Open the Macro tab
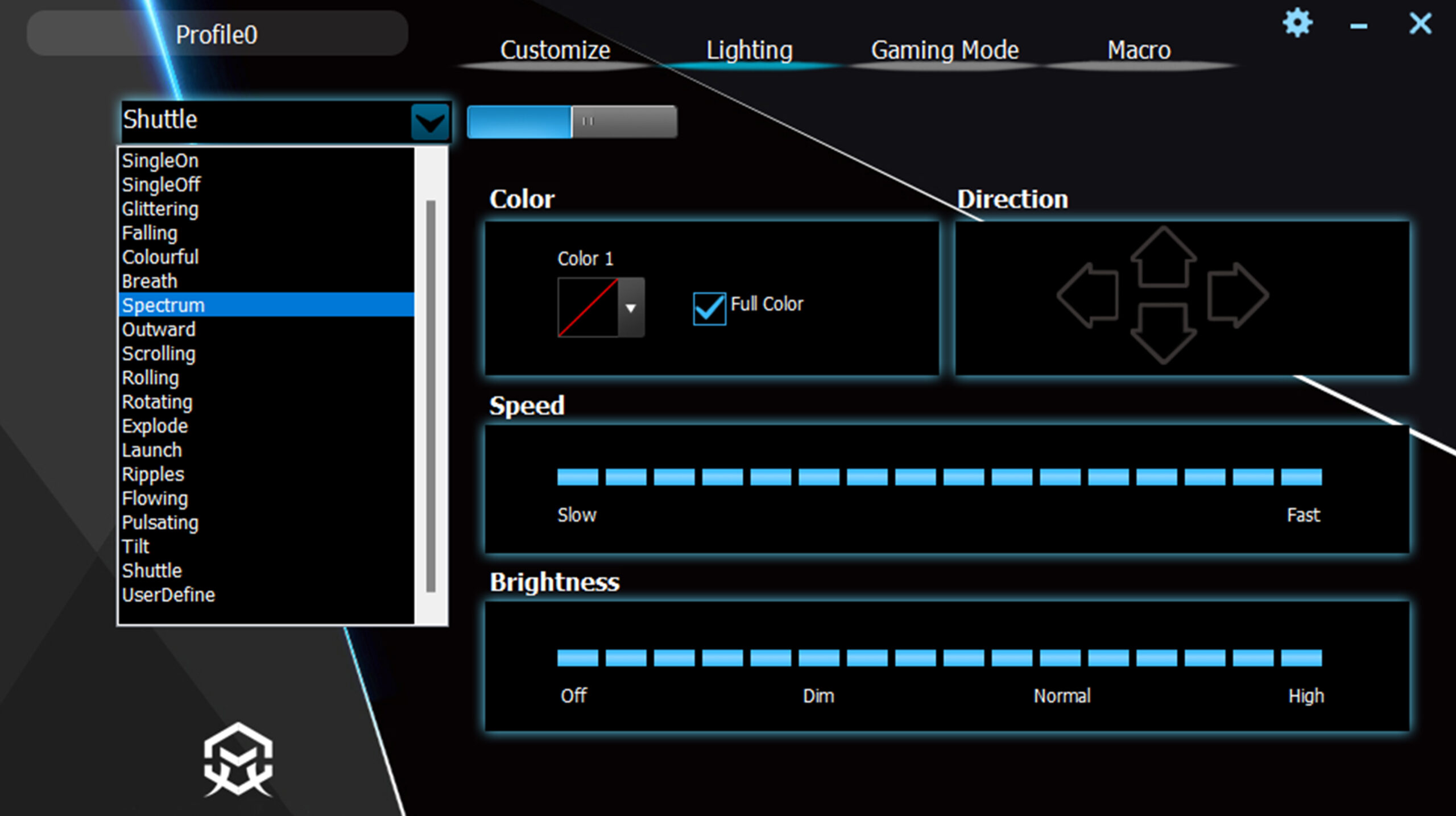The image size is (1456, 816). pos(1139,51)
